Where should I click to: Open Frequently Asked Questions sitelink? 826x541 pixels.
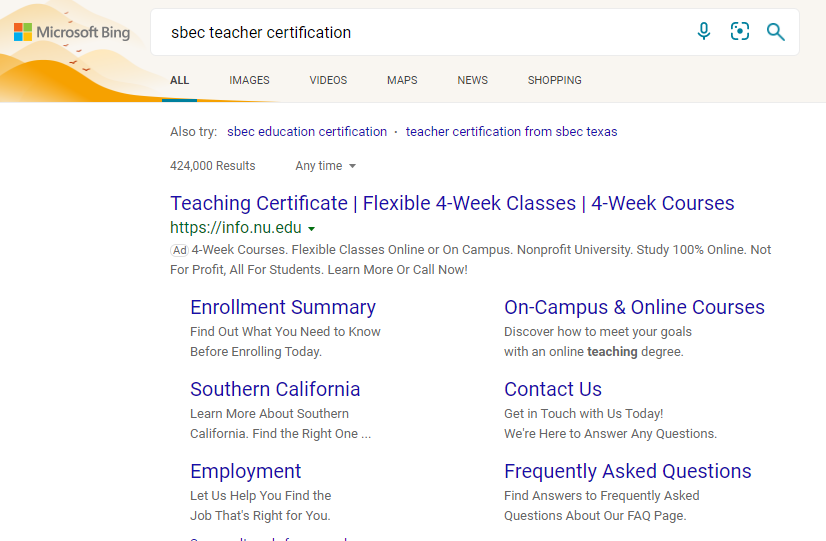(x=627, y=471)
